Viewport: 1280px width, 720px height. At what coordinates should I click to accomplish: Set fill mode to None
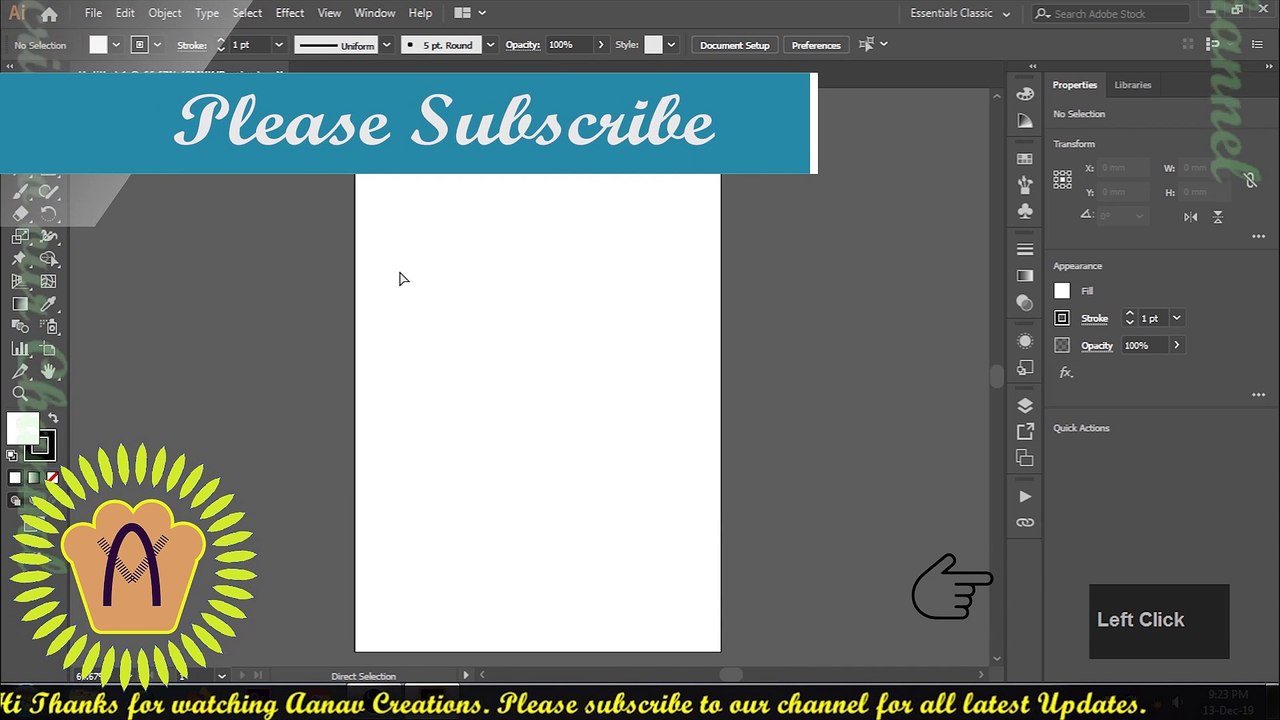tap(52, 478)
